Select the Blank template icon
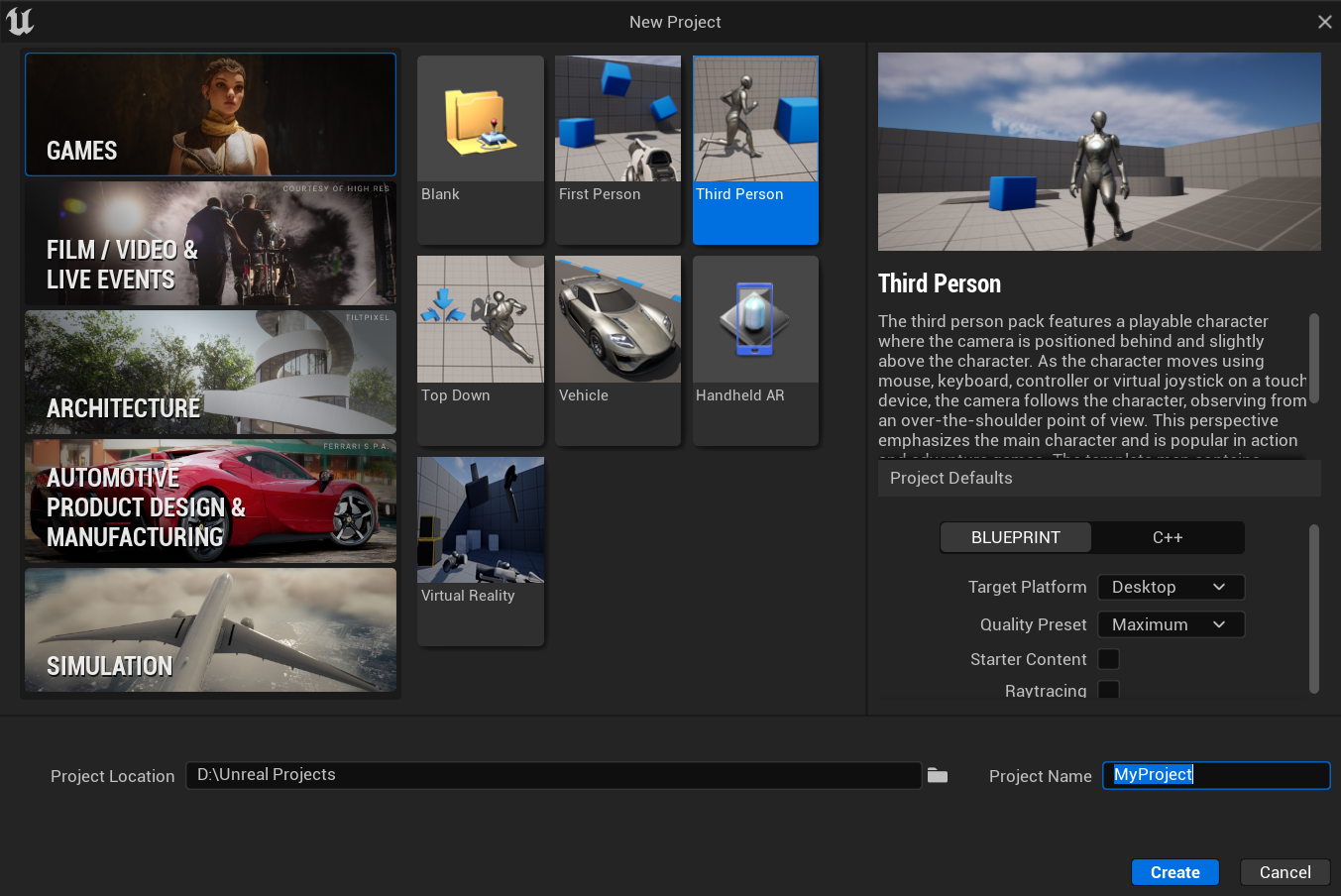Image resolution: width=1341 pixels, height=896 pixels. 480,121
